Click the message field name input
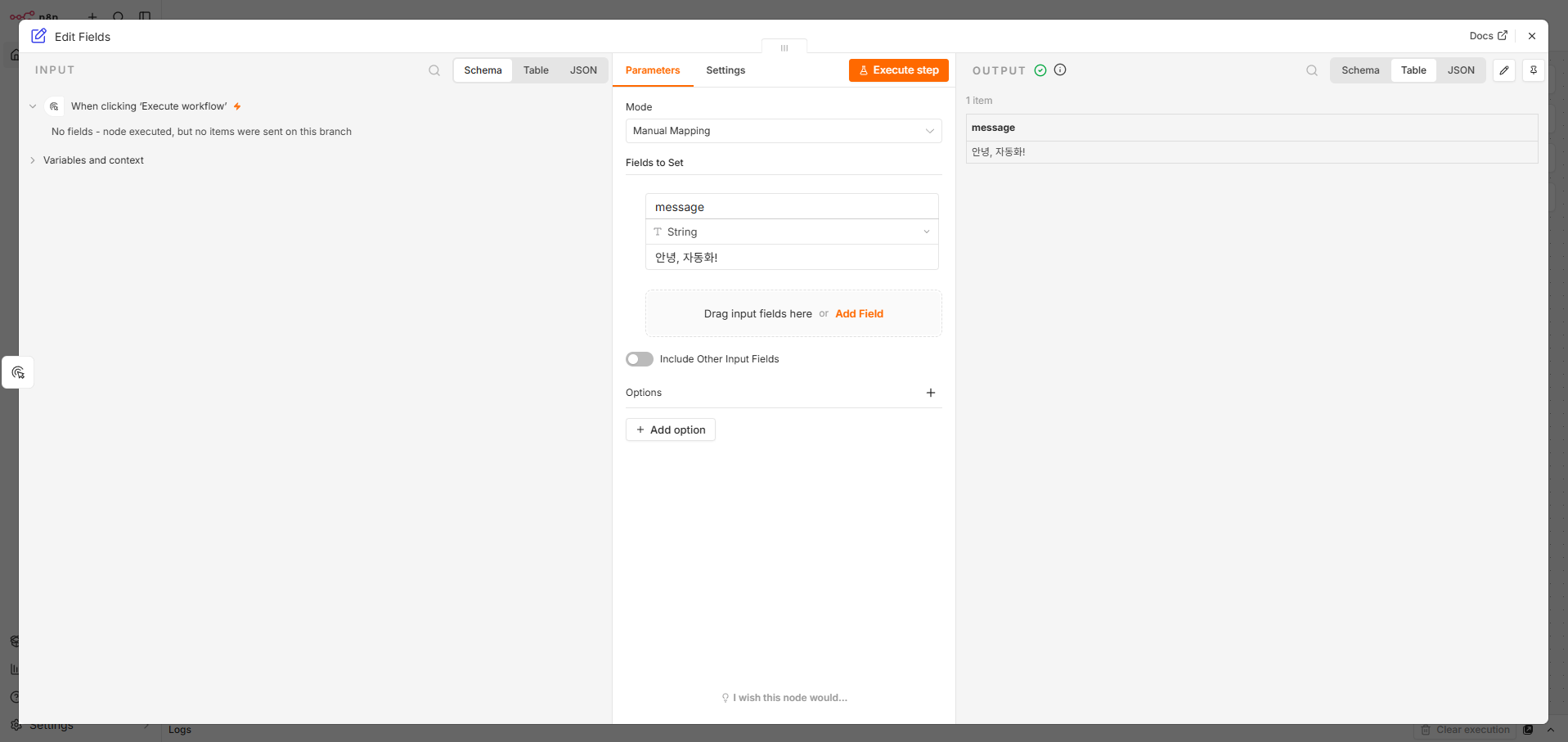Image resolution: width=1568 pixels, height=742 pixels. pyautogui.click(x=792, y=207)
